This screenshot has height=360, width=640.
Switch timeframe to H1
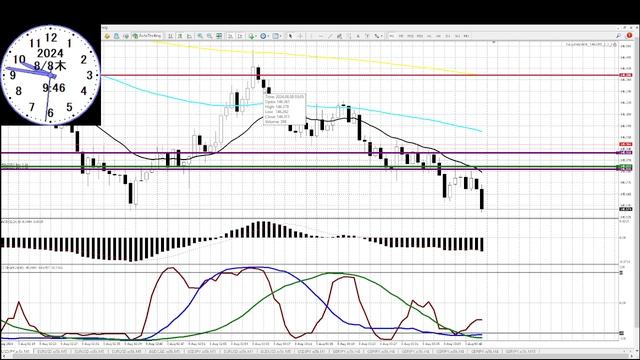point(429,36)
